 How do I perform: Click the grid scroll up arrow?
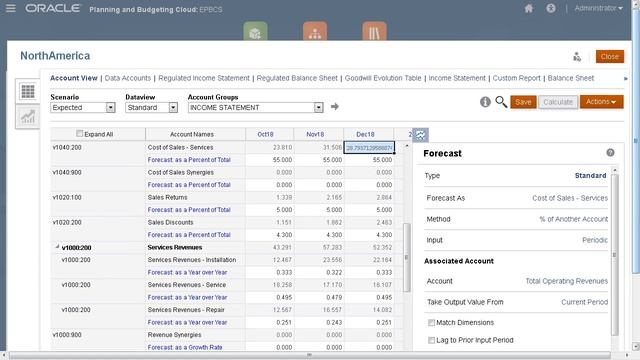tap(407, 146)
